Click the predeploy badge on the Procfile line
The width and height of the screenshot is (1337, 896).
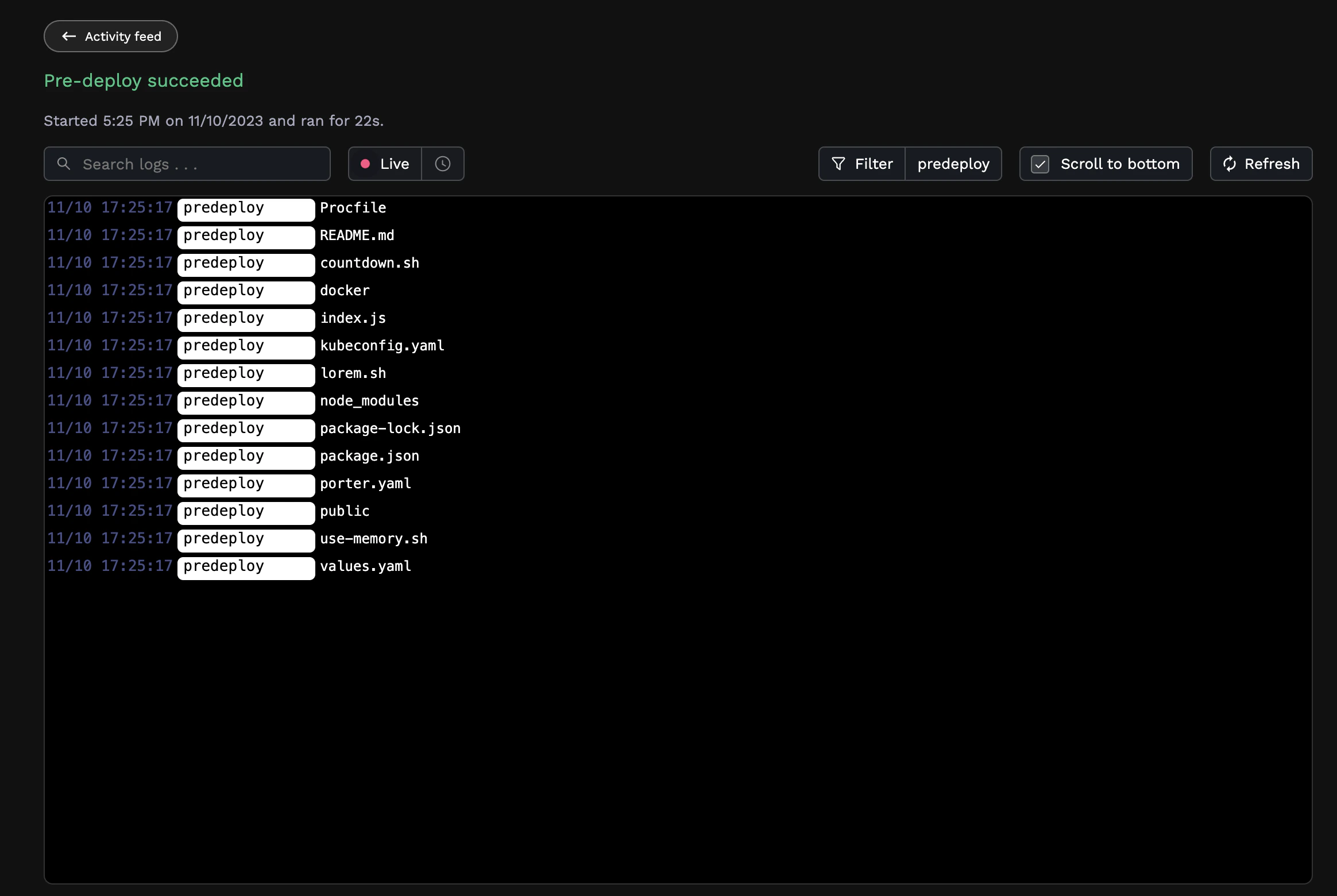(245, 208)
